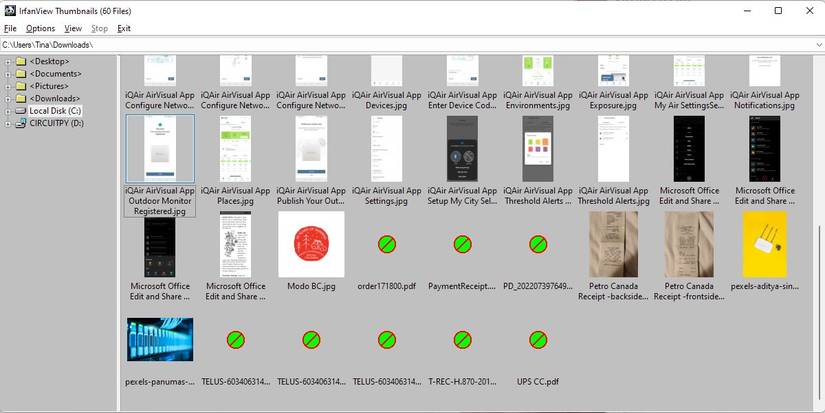Select the iQAir Places.jpg thumbnail
Screen dimensions: 825x413
click(235, 149)
